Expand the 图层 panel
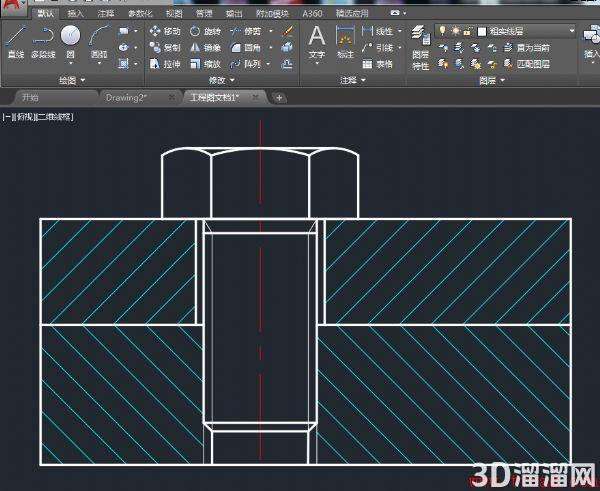The height and width of the screenshot is (491, 600). (x=492, y=80)
